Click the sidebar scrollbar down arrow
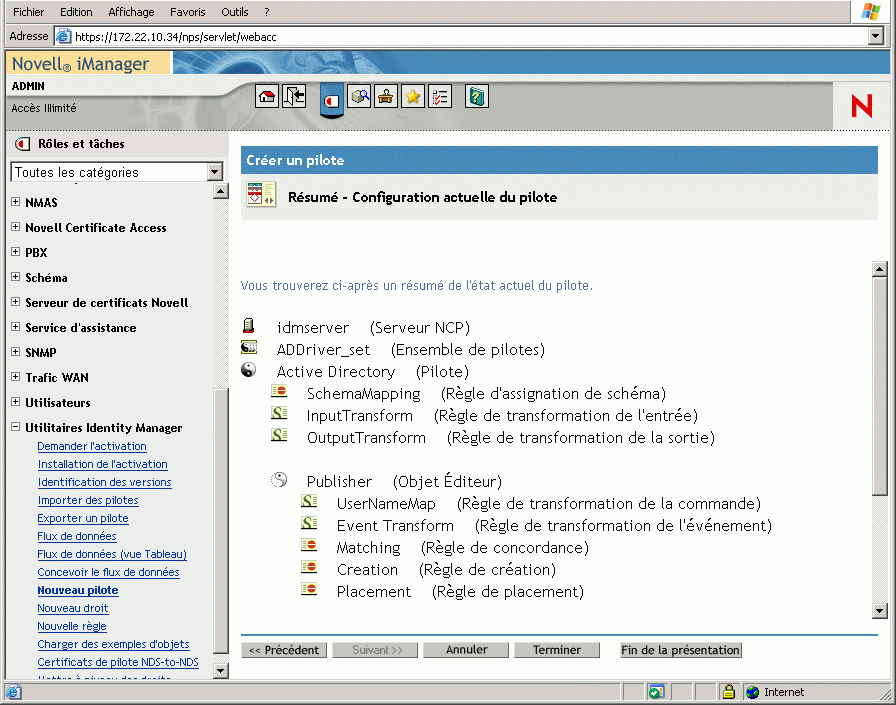Viewport: 896px width, 705px height. point(221,671)
